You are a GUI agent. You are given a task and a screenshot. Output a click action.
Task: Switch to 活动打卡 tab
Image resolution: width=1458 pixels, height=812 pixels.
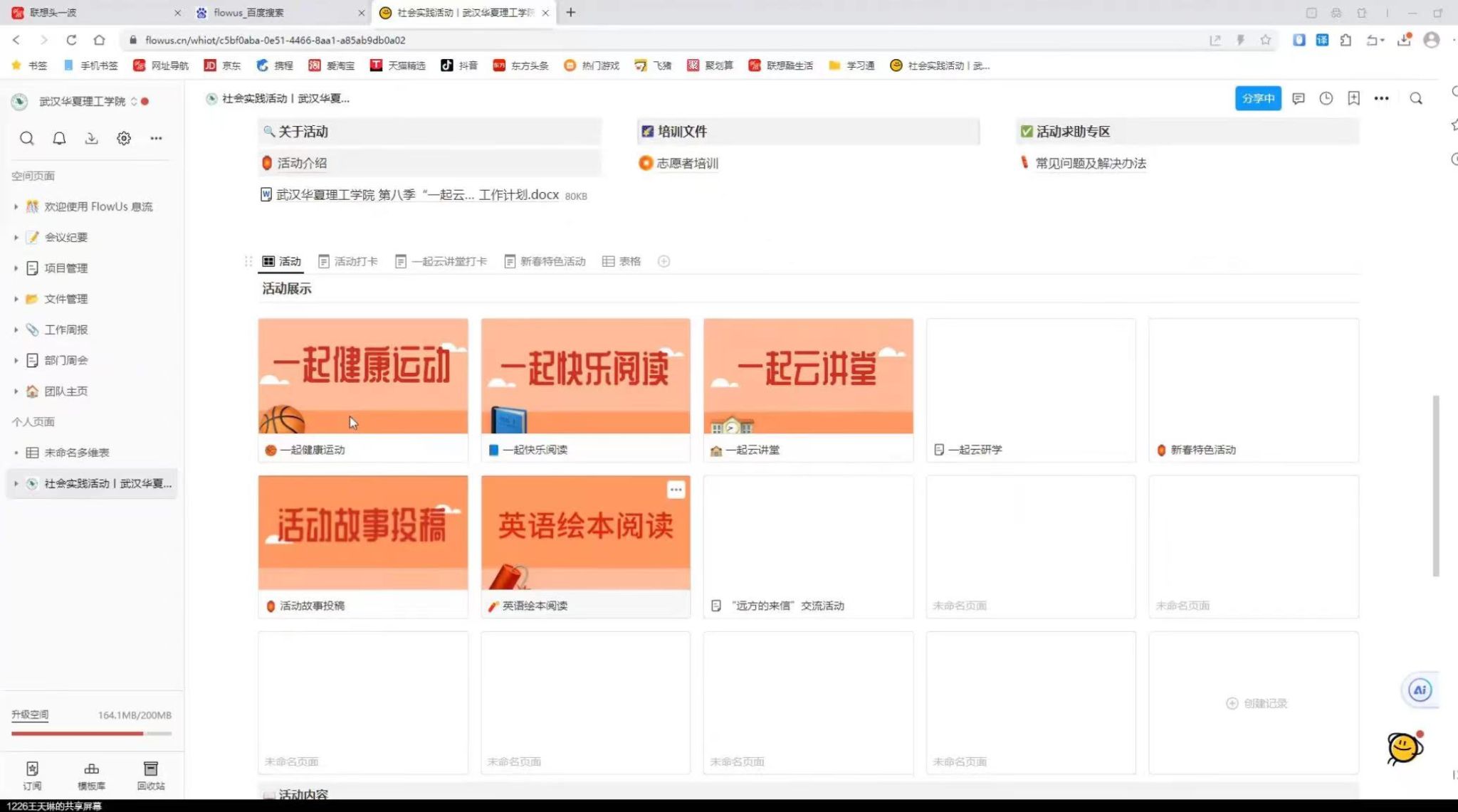tap(348, 262)
